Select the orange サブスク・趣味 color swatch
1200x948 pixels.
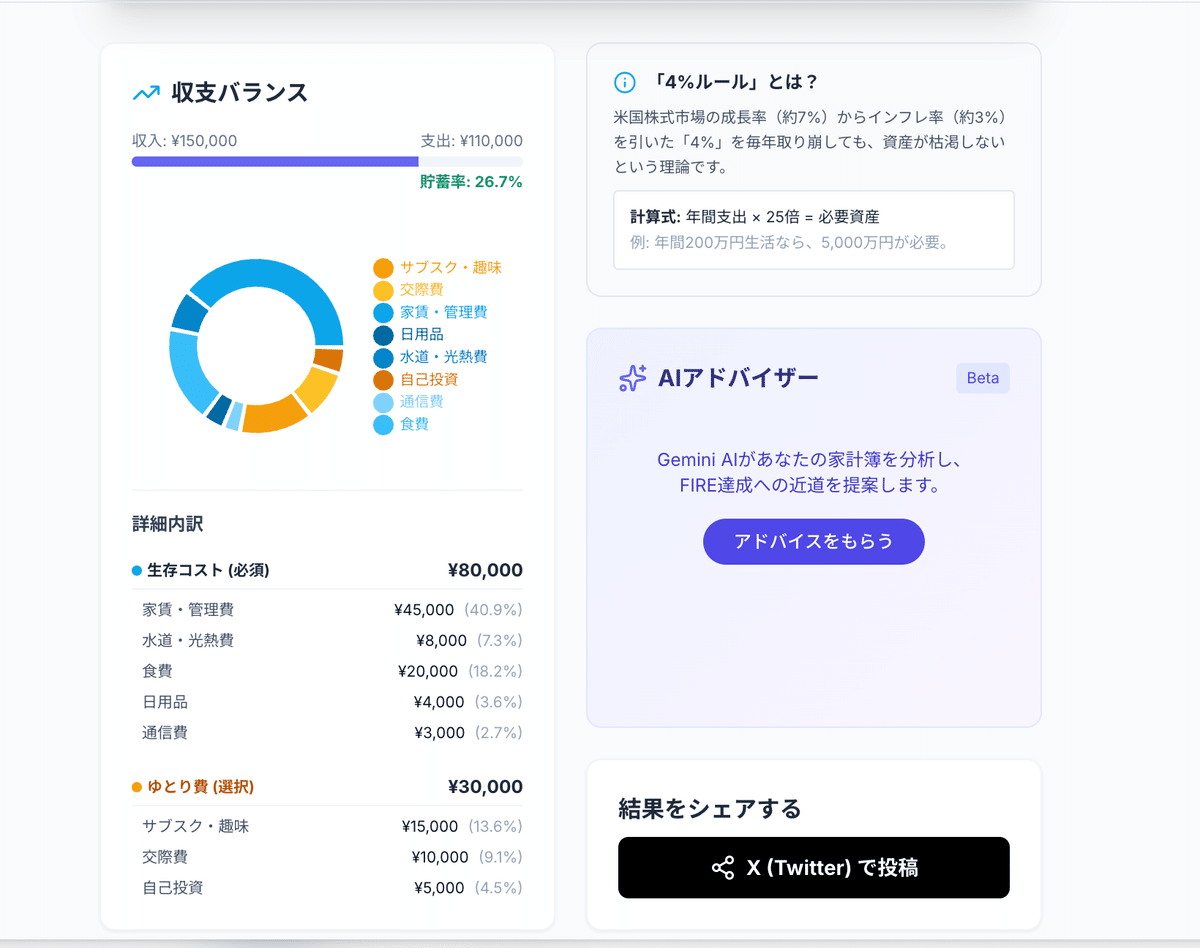pos(383,268)
